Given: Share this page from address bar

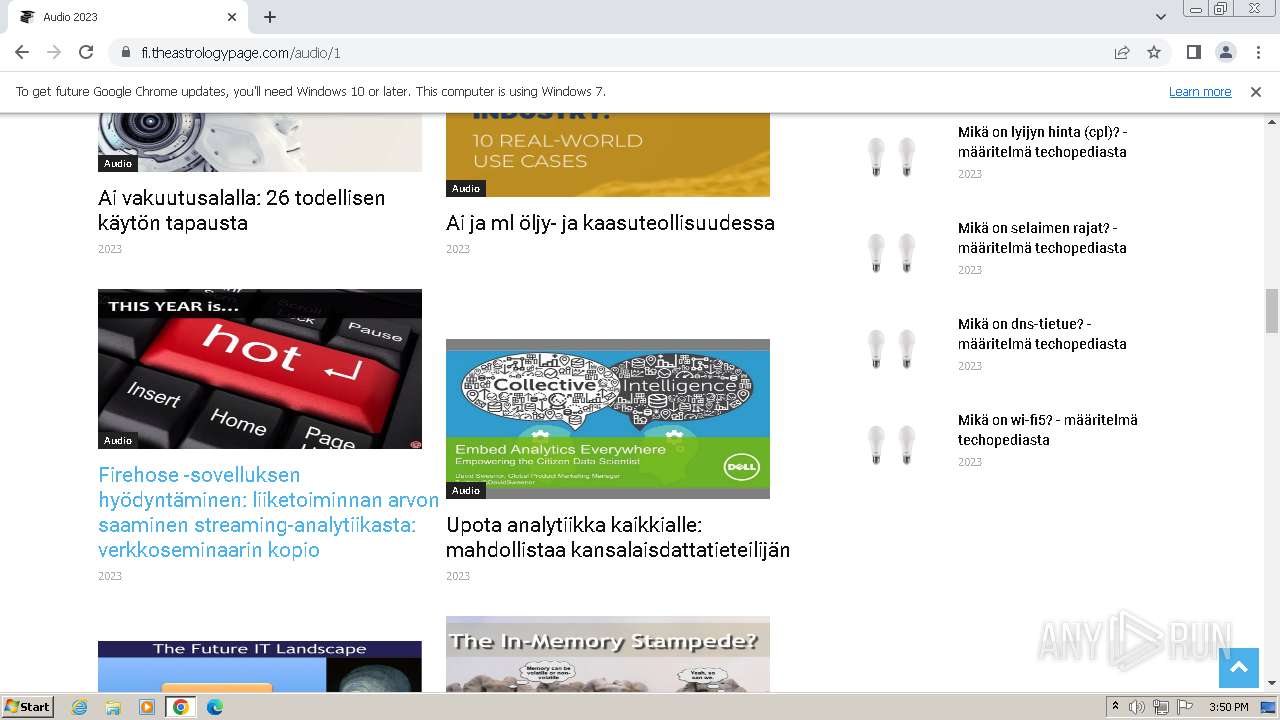Looking at the screenshot, I should [x=1122, y=52].
